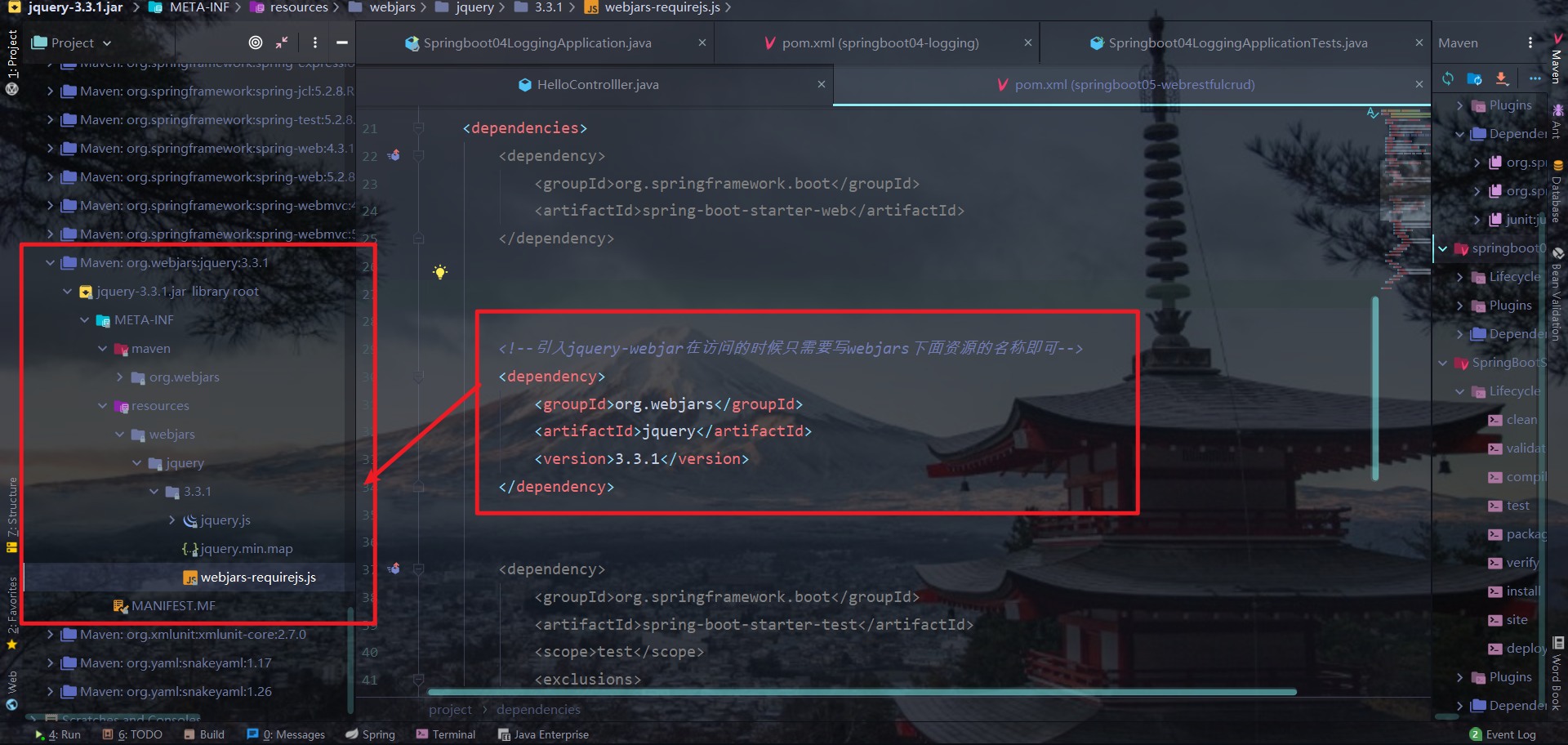The image size is (1568, 745).
Task: Click the collapse all icon in Project panel
Action: pos(283,42)
